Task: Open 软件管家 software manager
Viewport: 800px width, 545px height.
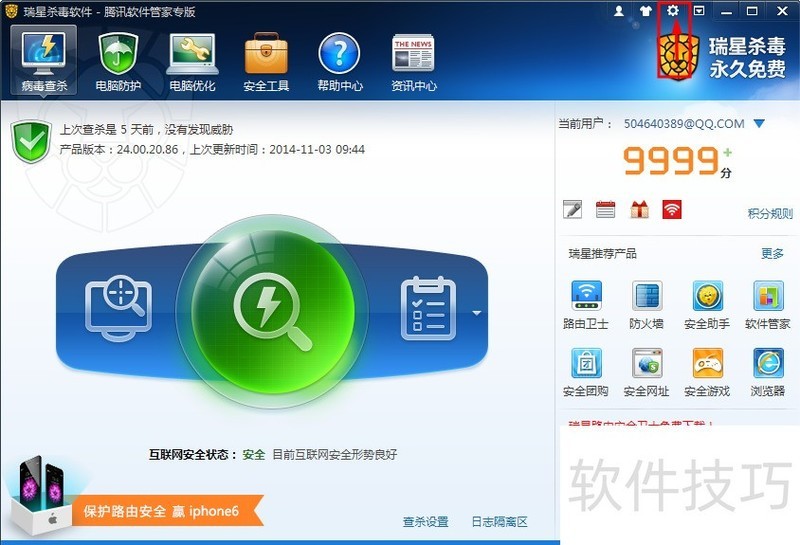Action: (768, 305)
